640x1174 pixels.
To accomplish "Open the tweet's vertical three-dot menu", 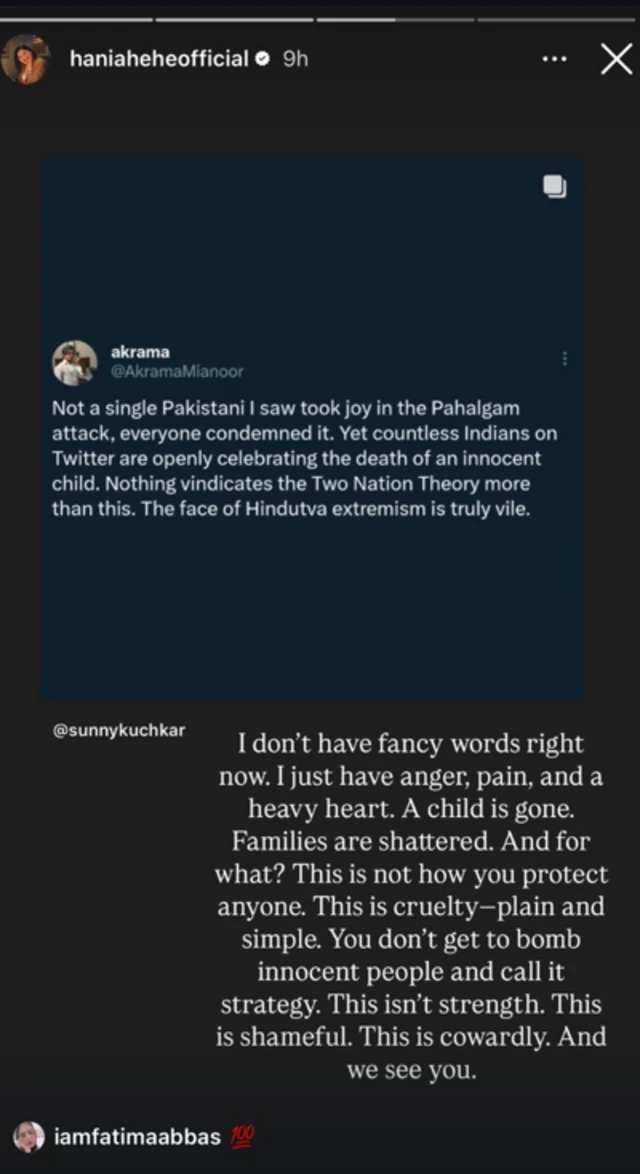I will click(x=565, y=358).
